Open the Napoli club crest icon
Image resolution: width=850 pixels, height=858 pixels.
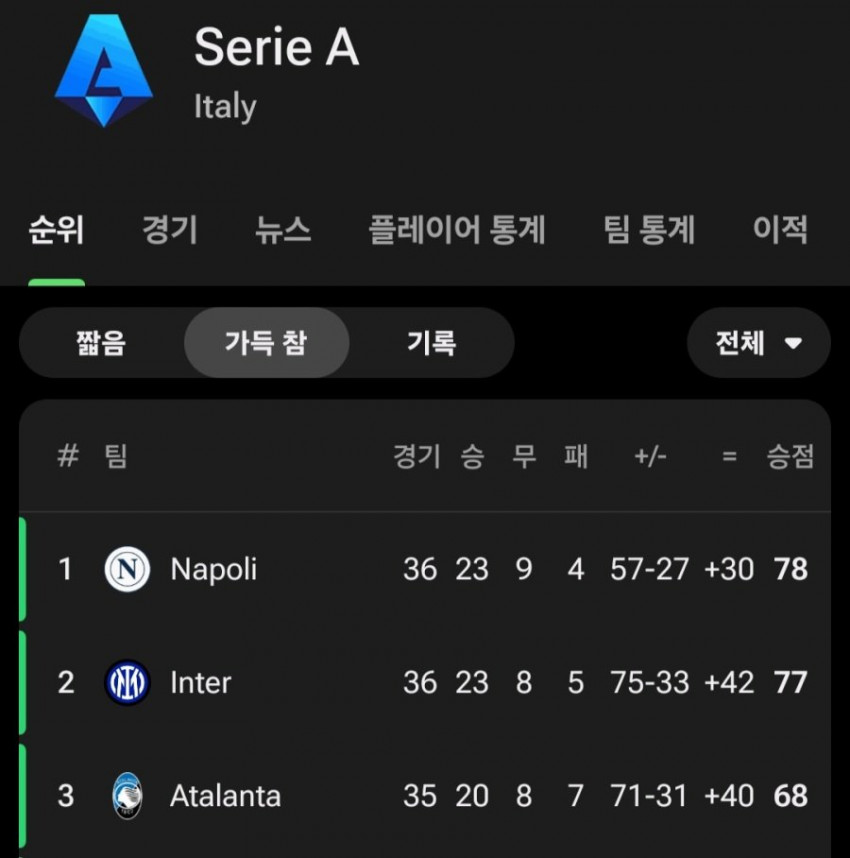point(127,569)
